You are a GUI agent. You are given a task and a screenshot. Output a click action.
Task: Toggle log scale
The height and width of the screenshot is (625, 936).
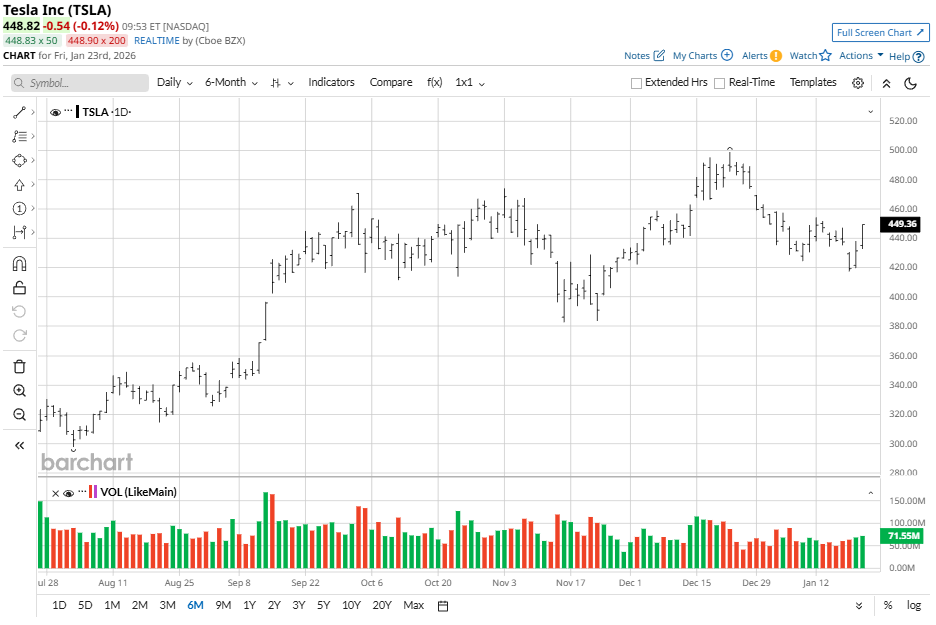click(914, 605)
